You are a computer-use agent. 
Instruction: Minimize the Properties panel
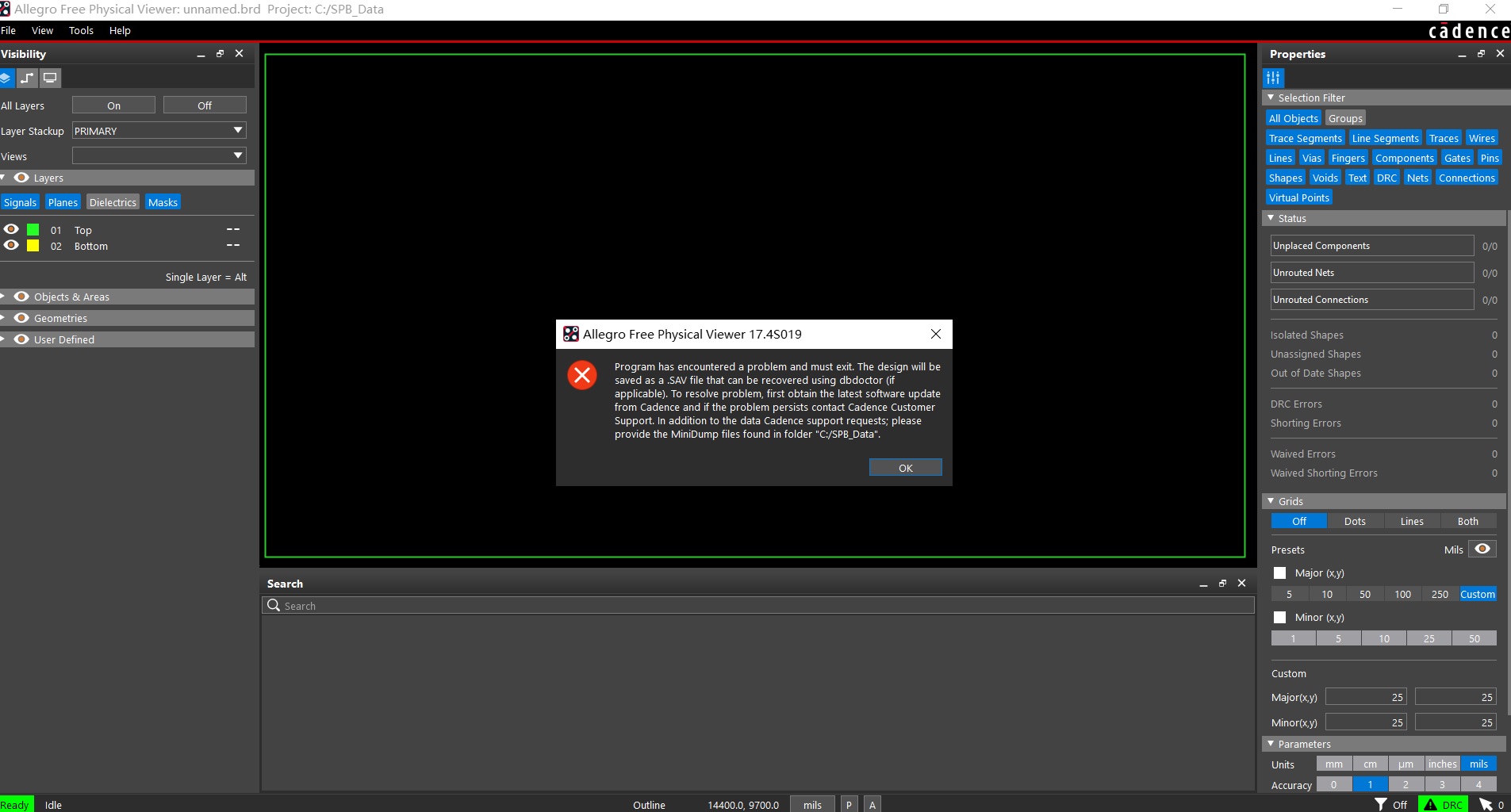point(1462,54)
